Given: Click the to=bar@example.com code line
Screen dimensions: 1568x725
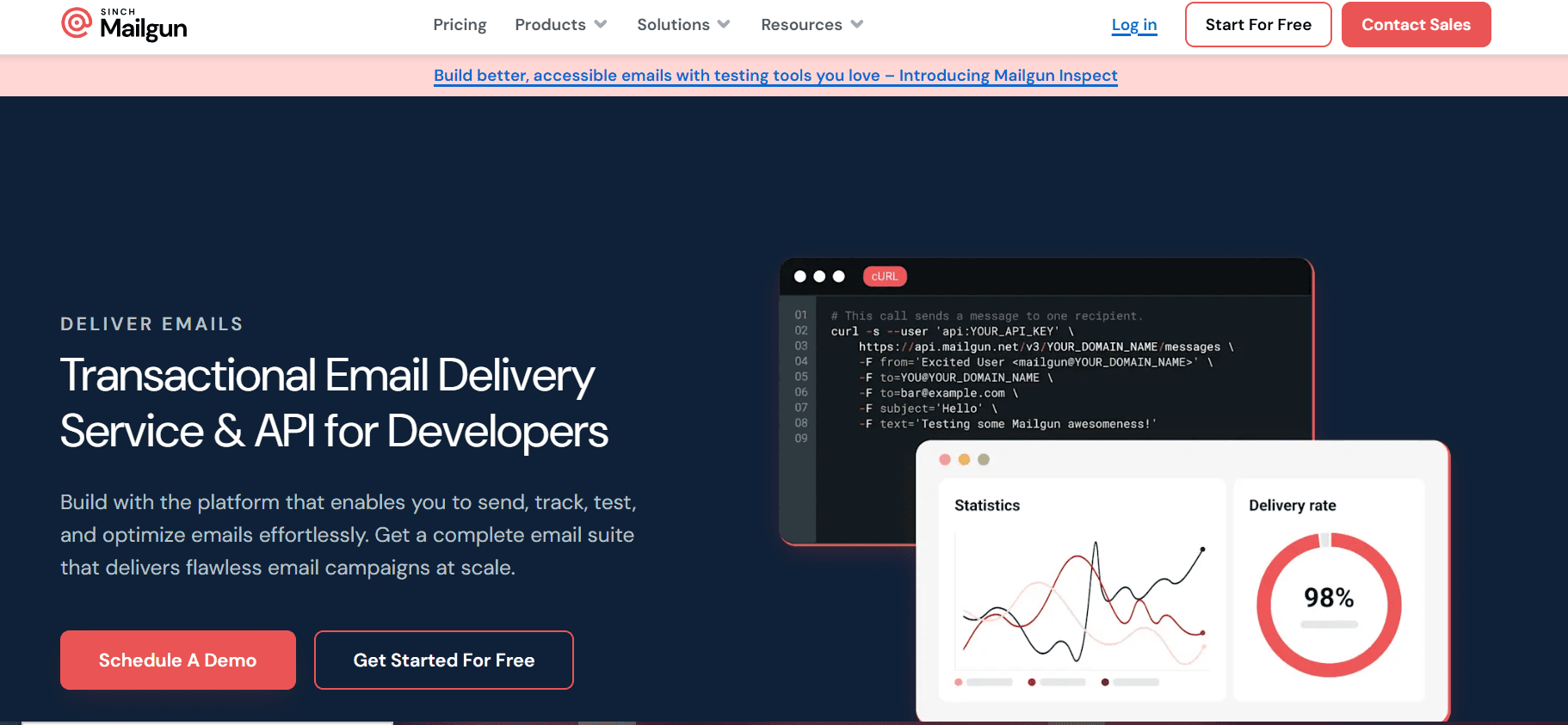Looking at the screenshot, I should [x=938, y=393].
